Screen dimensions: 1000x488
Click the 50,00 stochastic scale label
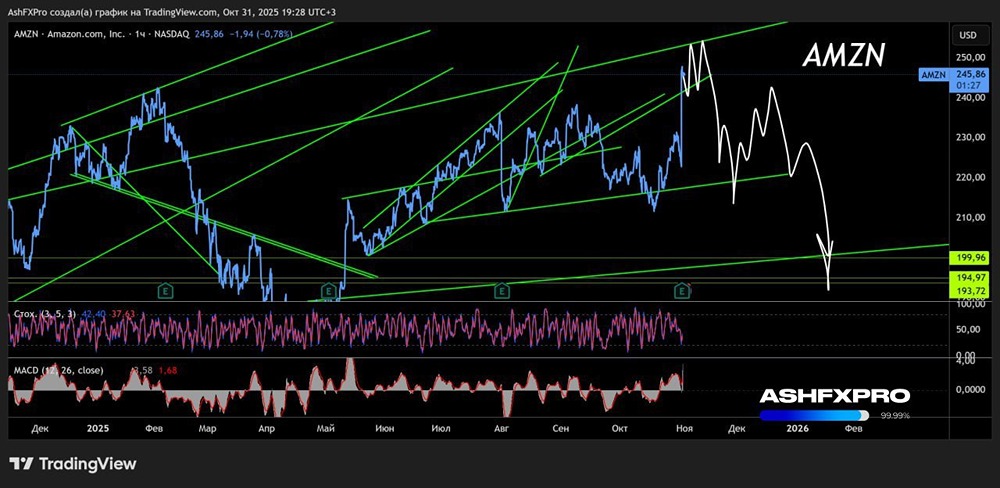[969, 329]
